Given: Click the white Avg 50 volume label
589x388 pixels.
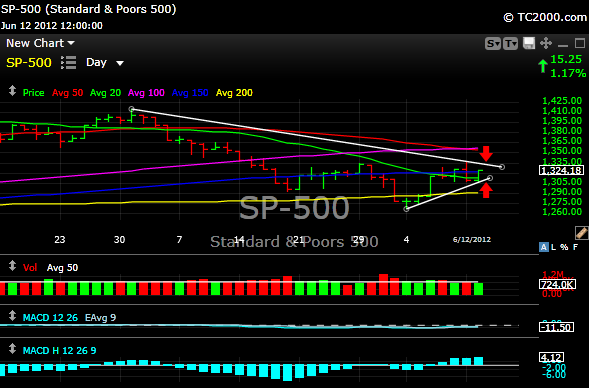Looking at the screenshot, I should point(62,268).
